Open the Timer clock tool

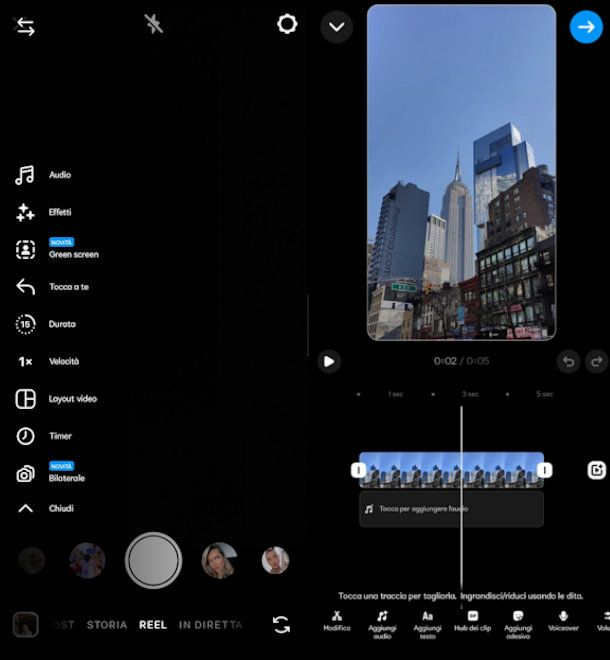pyautogui.click(x=26, y=436)
